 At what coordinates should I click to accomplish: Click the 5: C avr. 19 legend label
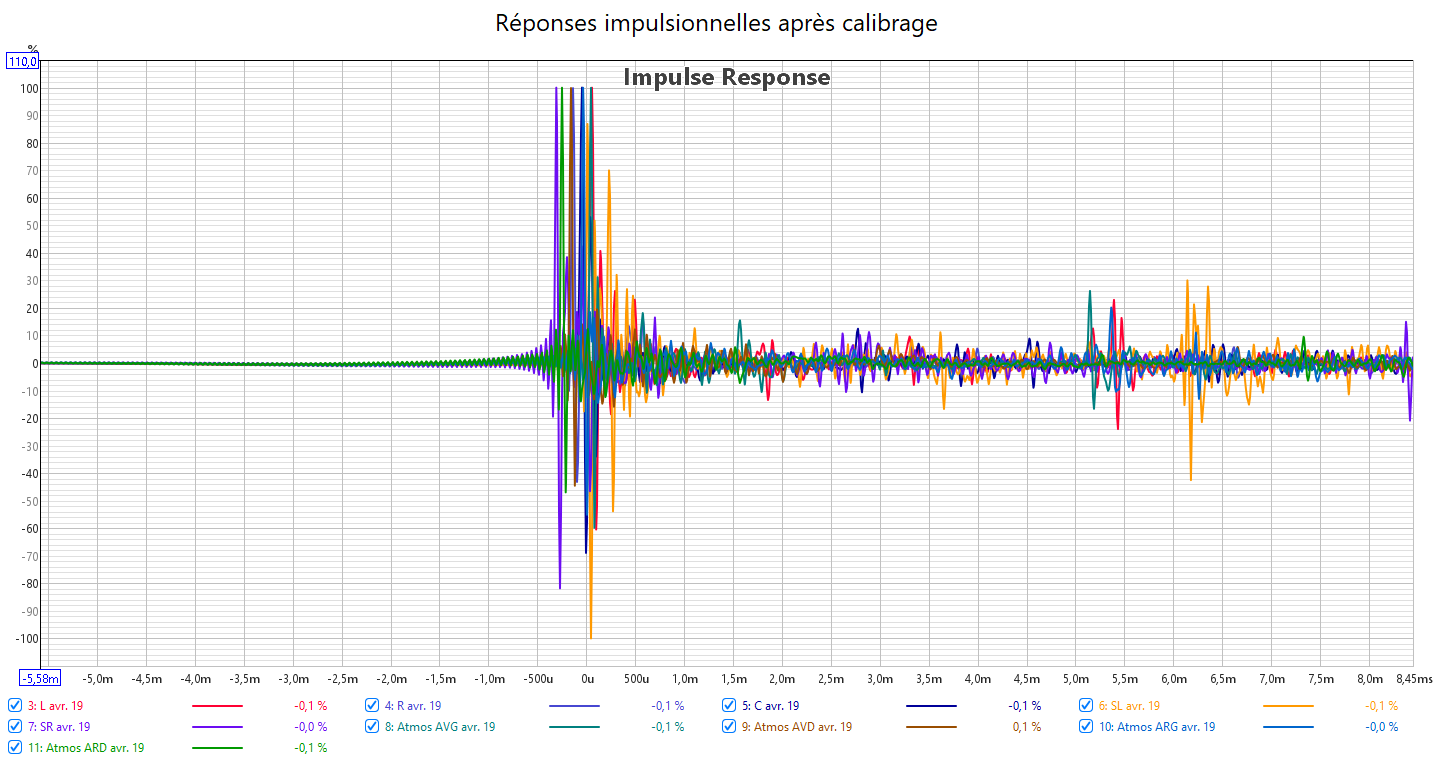pos(770,706)
